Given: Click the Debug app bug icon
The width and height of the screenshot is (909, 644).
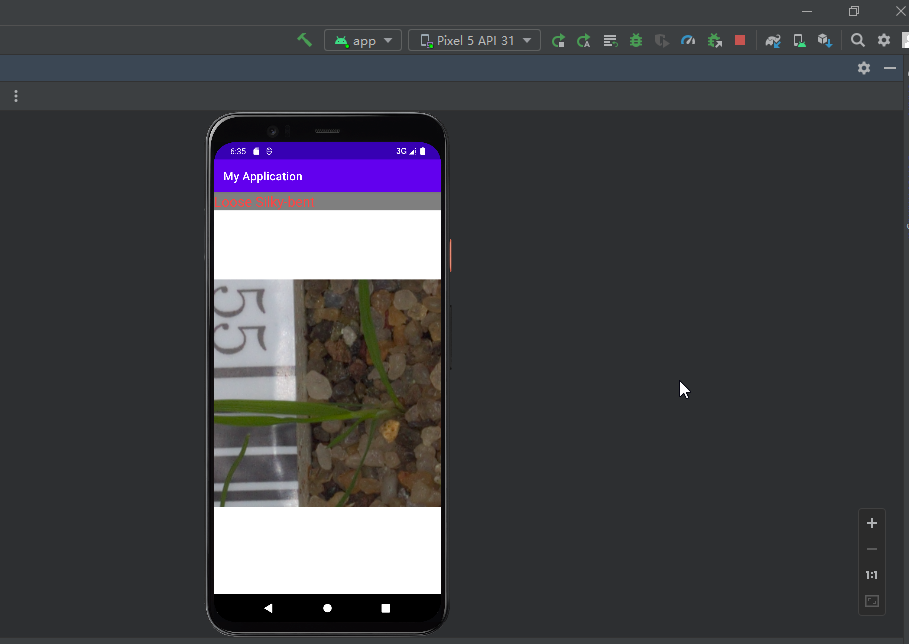Looking at the screenshot, I should coord(636,41).
